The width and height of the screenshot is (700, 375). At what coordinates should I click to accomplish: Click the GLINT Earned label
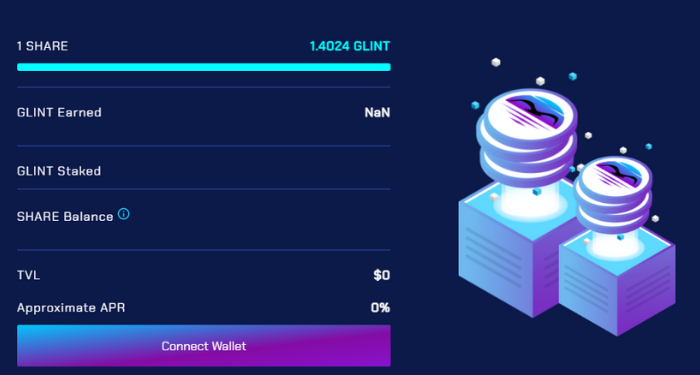tap(59, 112)
